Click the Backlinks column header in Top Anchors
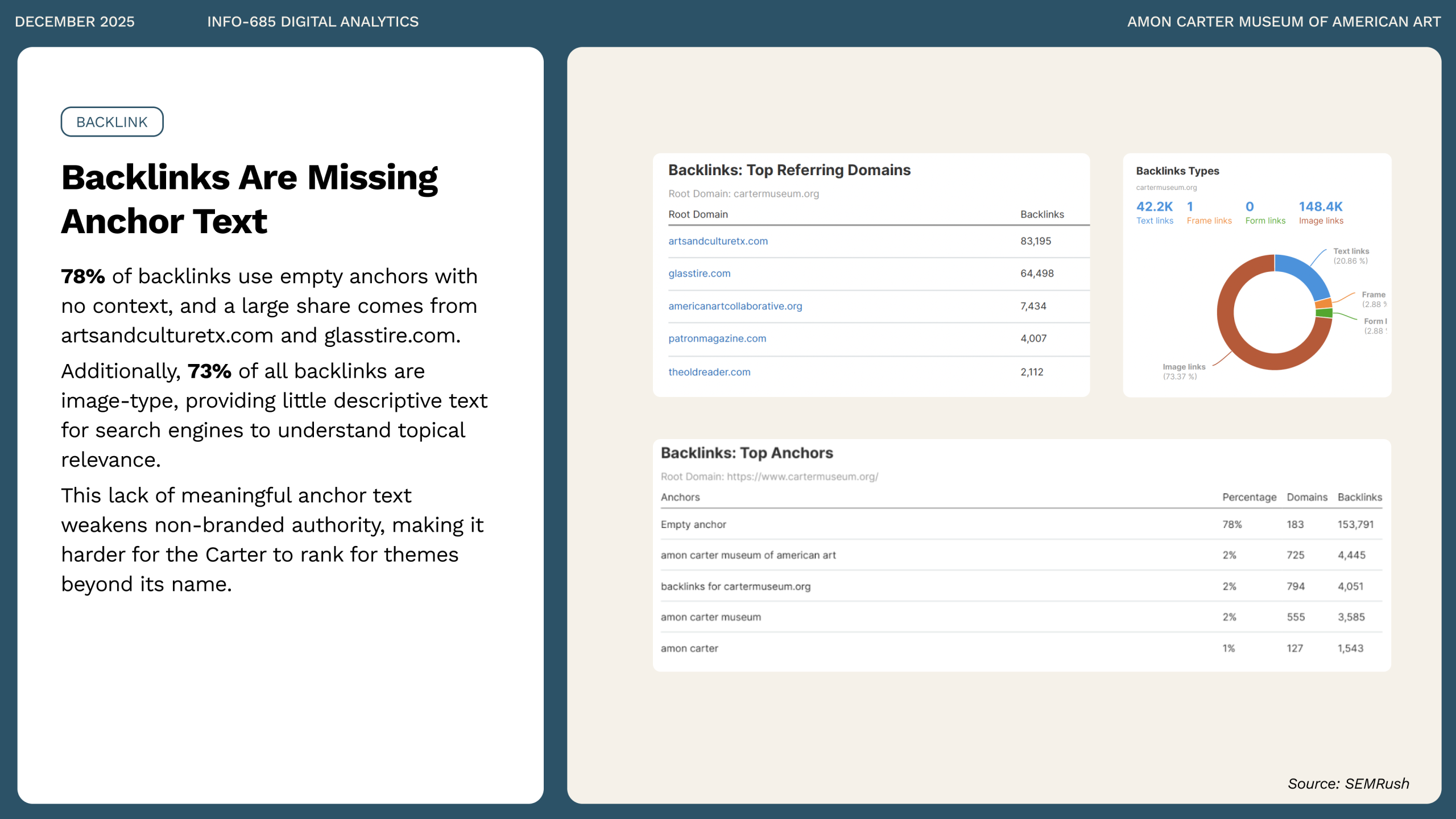Screen dimensions: 1456x819 (x=1359, y=497)
